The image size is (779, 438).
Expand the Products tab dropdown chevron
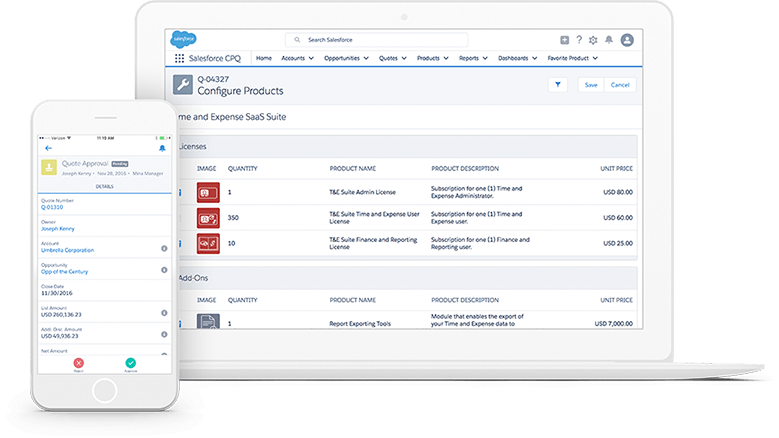point(446,59)
